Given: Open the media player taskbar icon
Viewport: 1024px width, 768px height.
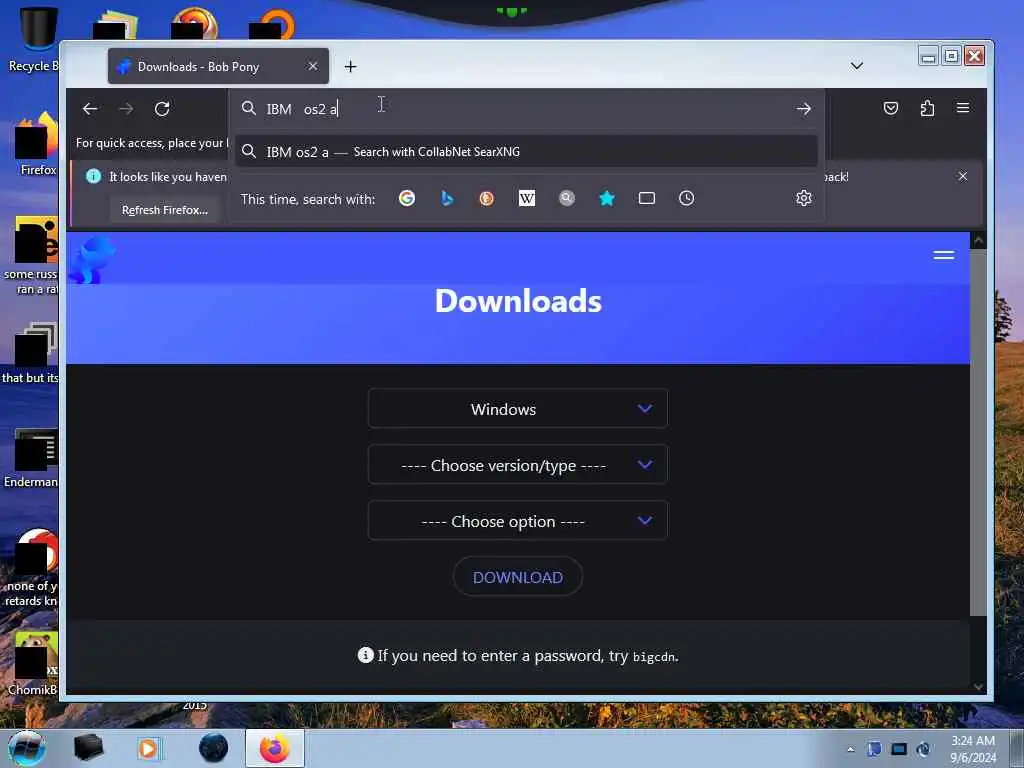Looking at the screenshot, I should point(148,748).
